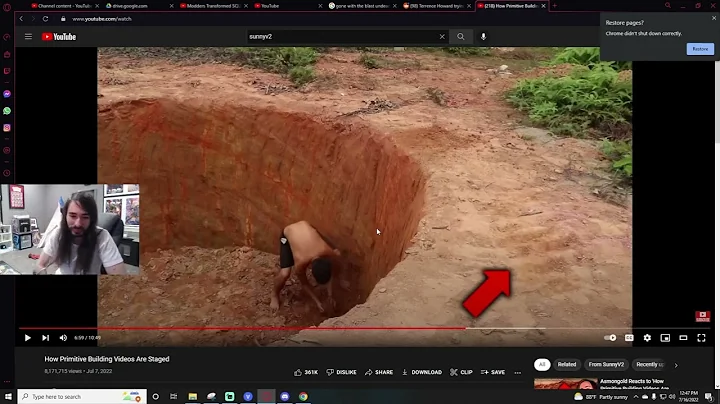Click into the YouTube search field
Image resolution: width=720 pixels, height=404 pixels.
[342, 37]
